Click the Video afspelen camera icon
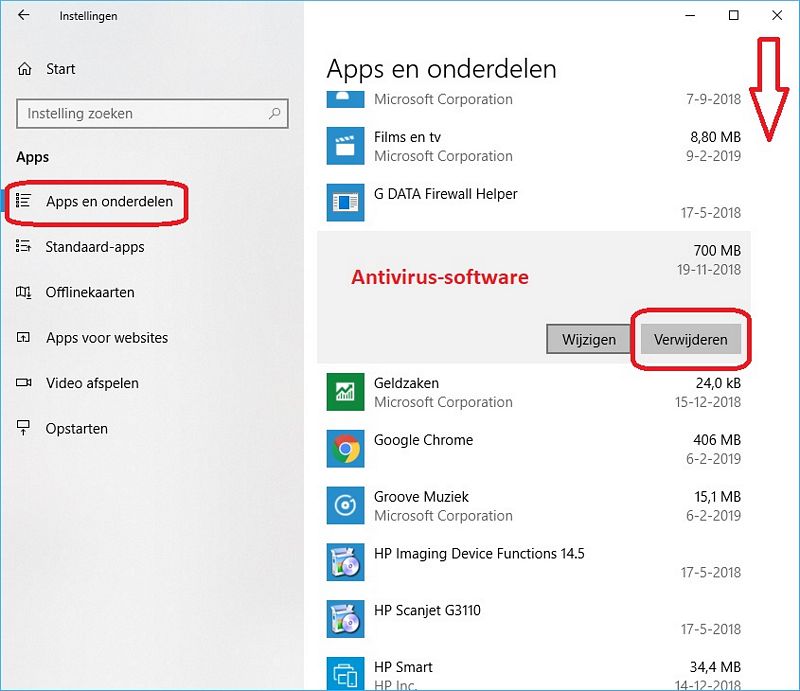The width and height of the screenshot is (800, 691). click(x=23, y=383)
